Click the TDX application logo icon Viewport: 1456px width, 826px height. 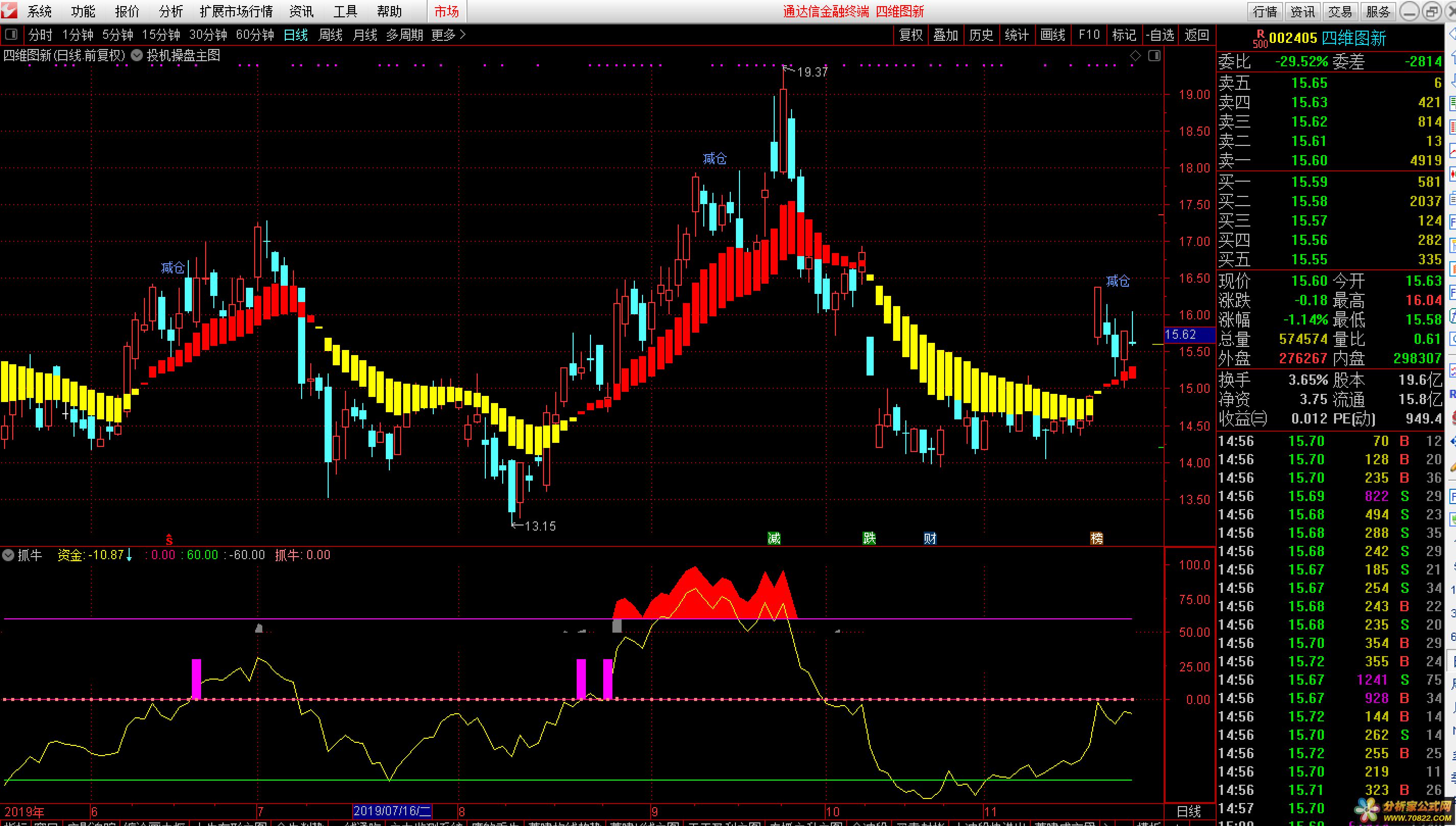point(10,11)
